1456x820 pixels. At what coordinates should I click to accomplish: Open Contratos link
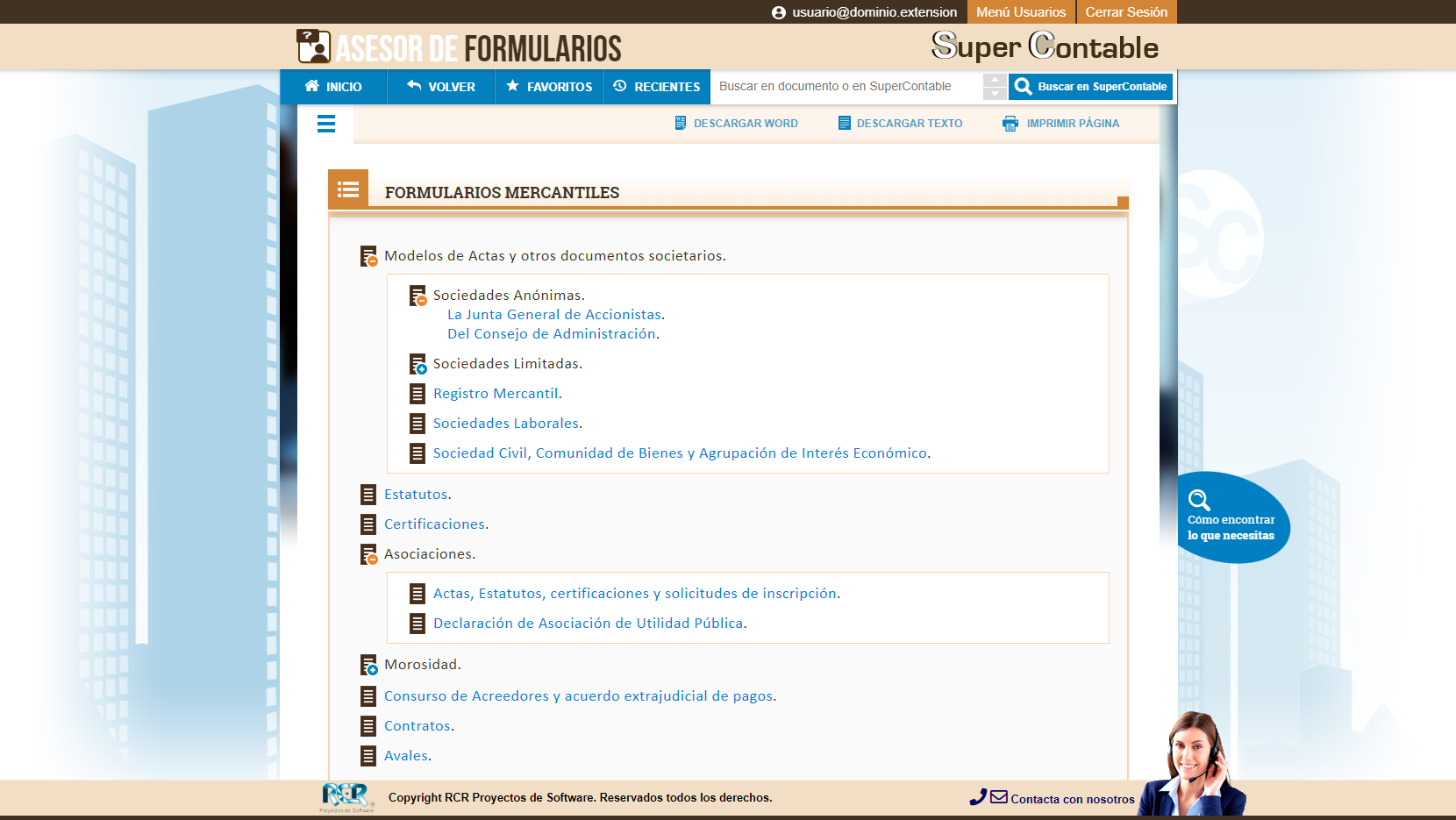(418, 726)
